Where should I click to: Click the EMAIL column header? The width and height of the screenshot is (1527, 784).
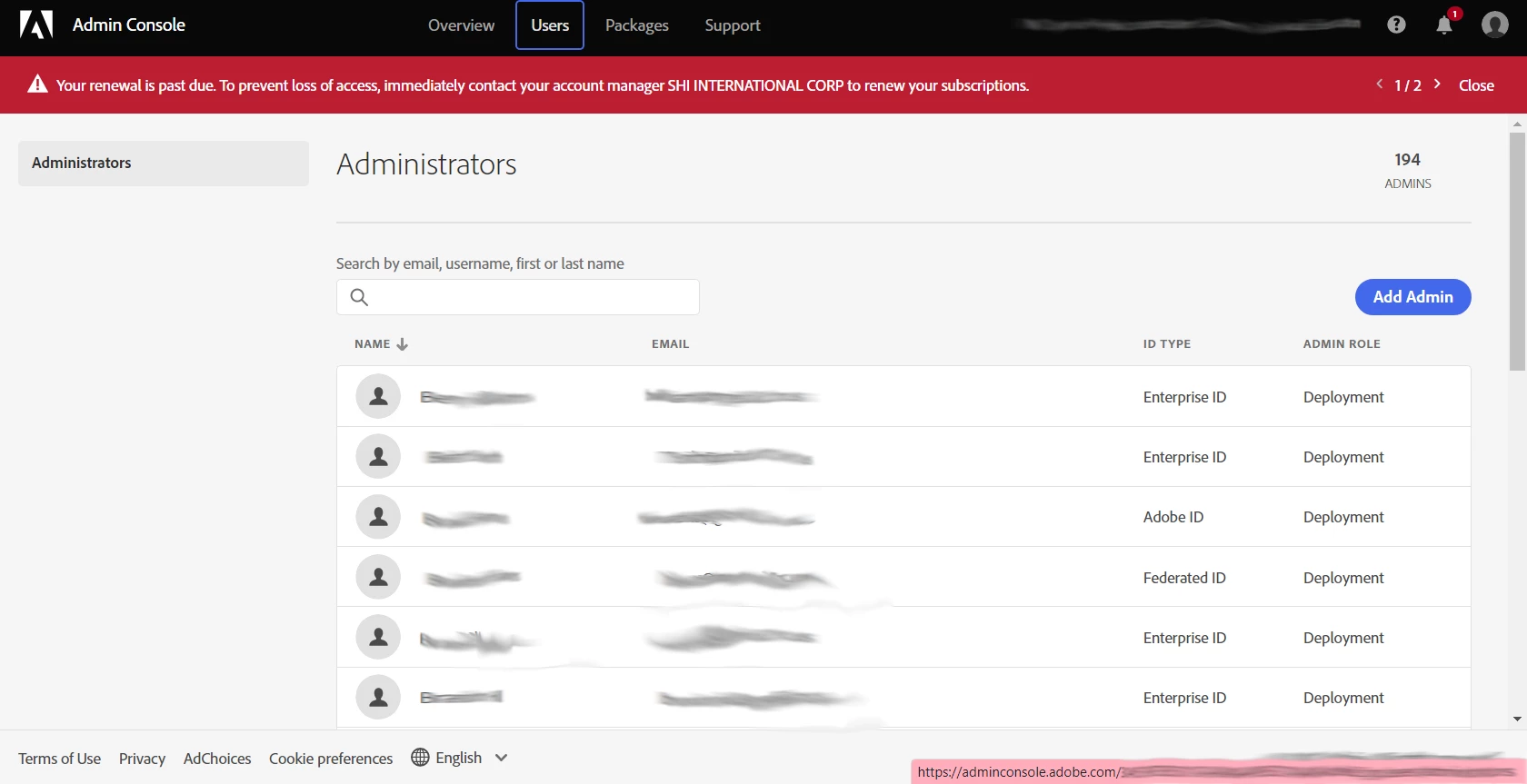point(671,344)
